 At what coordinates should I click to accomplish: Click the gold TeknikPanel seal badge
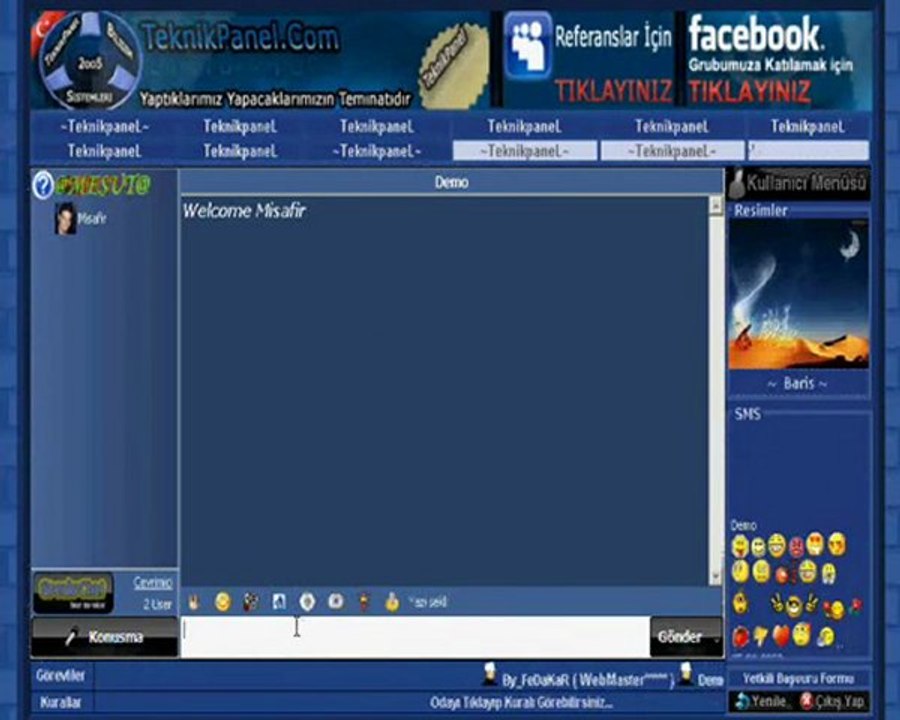[453, 66]
